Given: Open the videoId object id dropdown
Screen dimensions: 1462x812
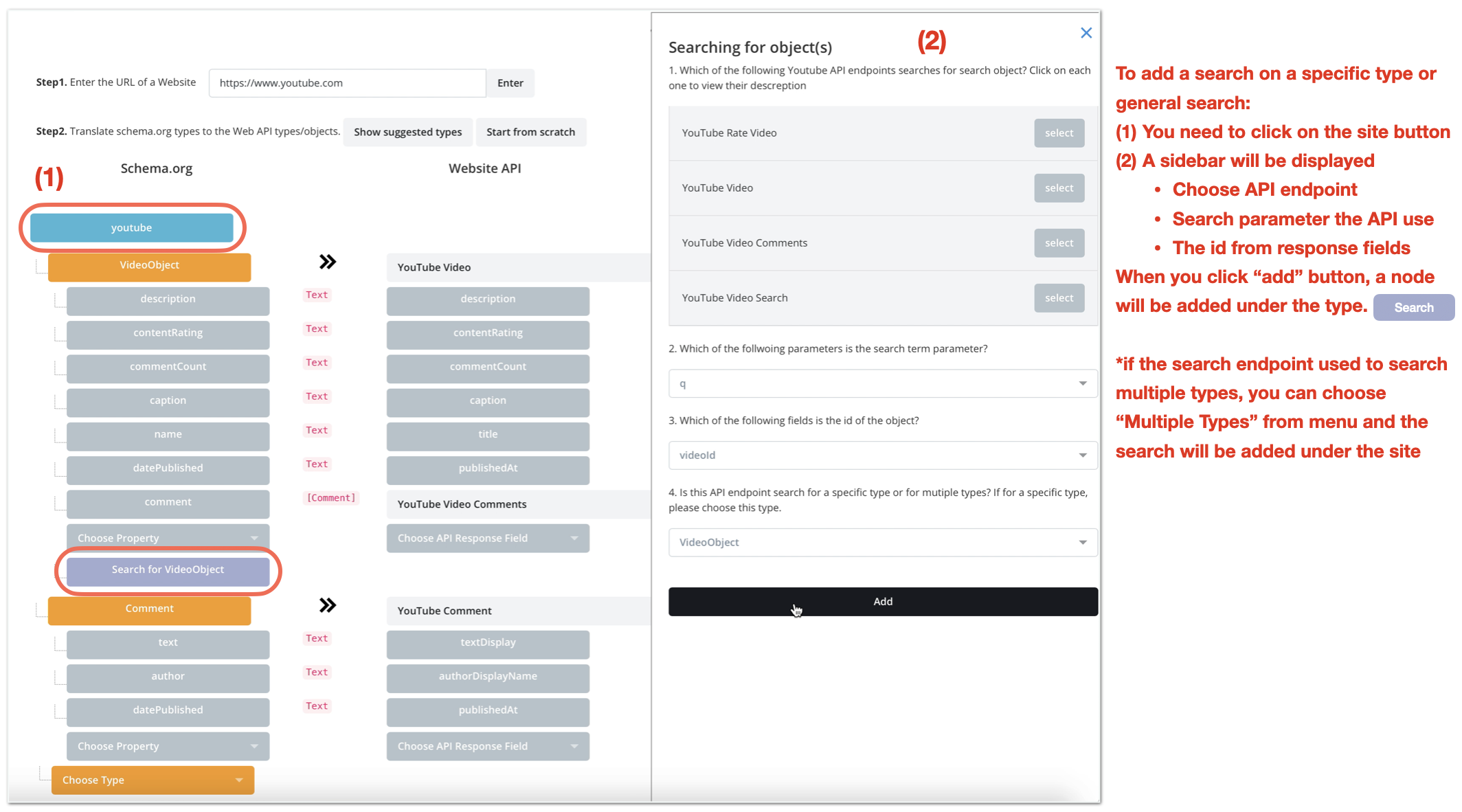Looking at the screenshot, I should click(x=882, y=455).
